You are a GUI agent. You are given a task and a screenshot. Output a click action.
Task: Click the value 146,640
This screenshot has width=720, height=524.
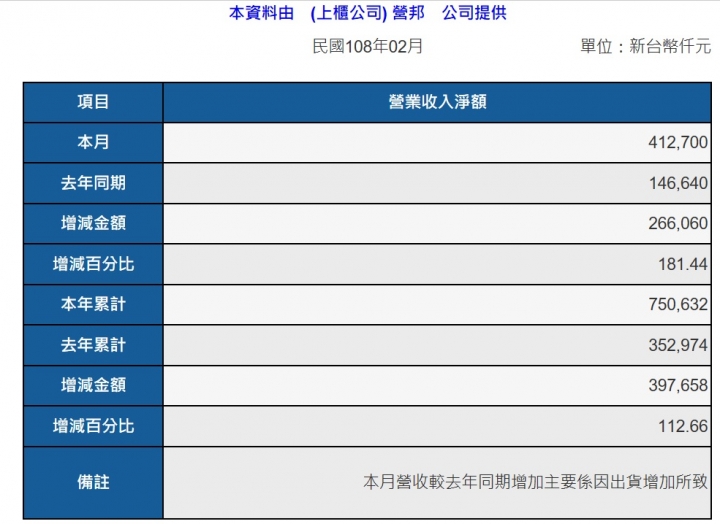[678, 183]
